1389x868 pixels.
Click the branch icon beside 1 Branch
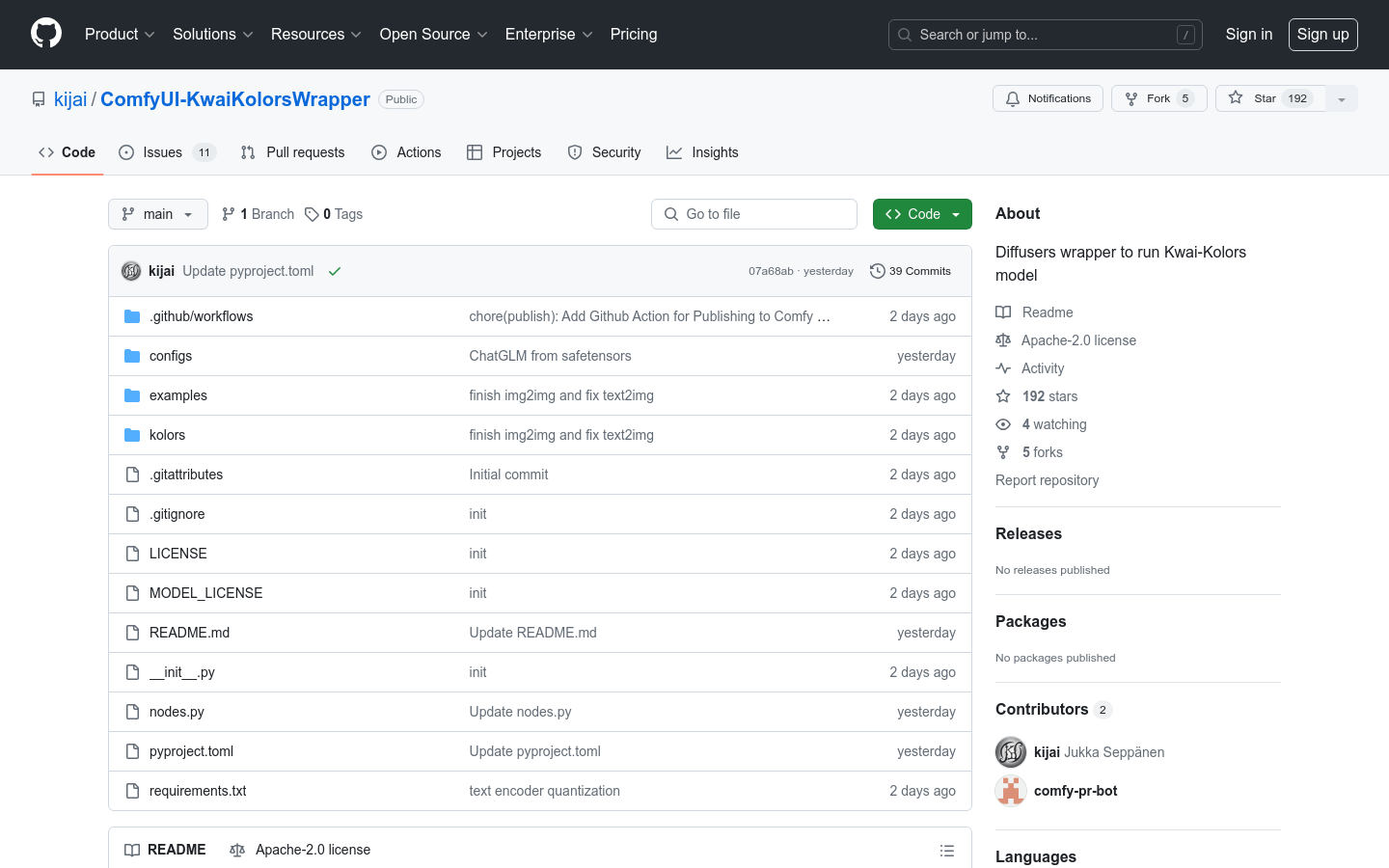click(229, 214)
